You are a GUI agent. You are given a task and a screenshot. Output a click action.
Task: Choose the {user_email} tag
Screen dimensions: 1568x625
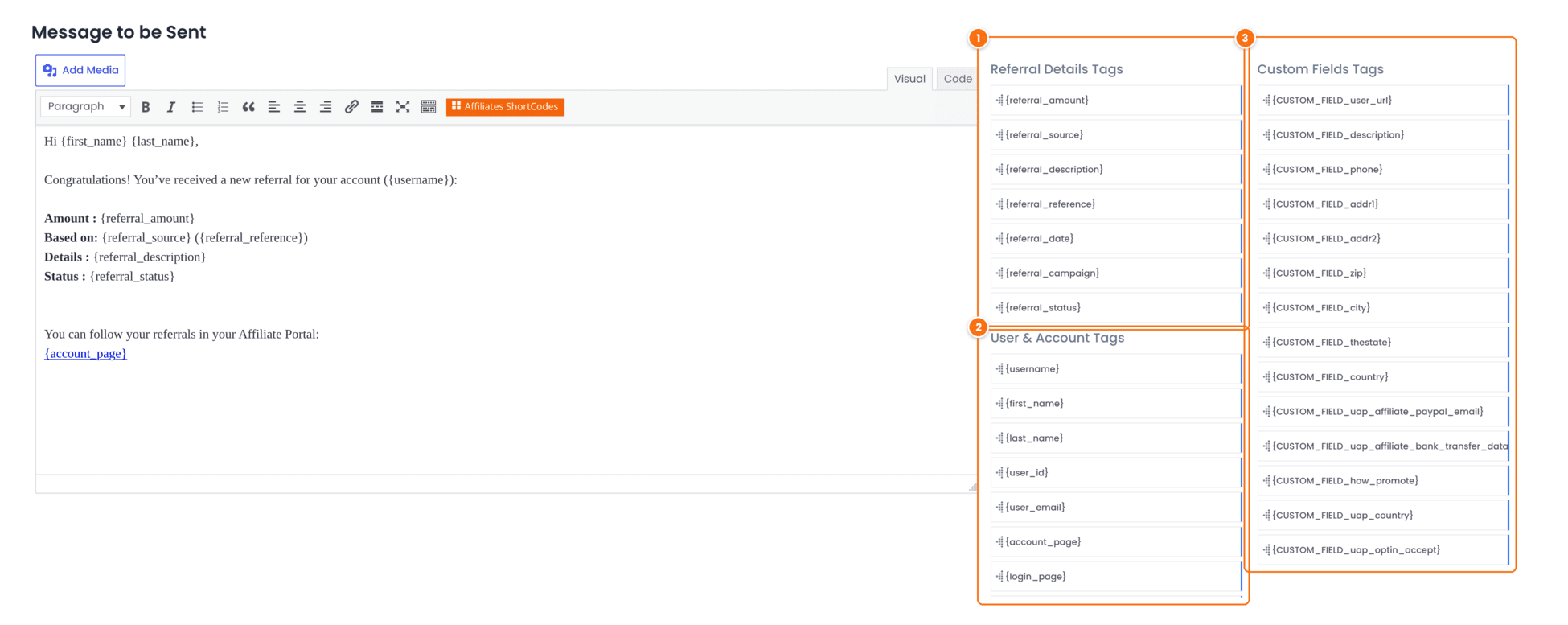tap(1116, 508)
